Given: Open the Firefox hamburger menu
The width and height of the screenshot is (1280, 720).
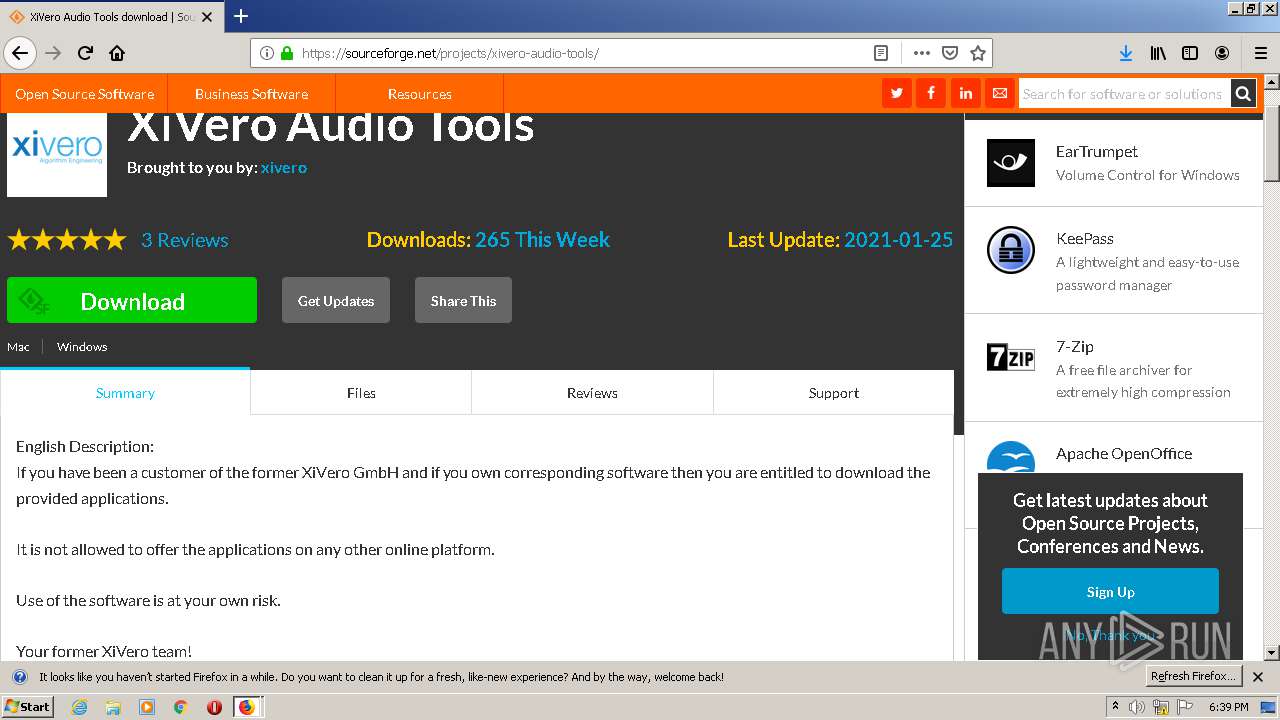Looking at the screenshot, I should 1260,53.
